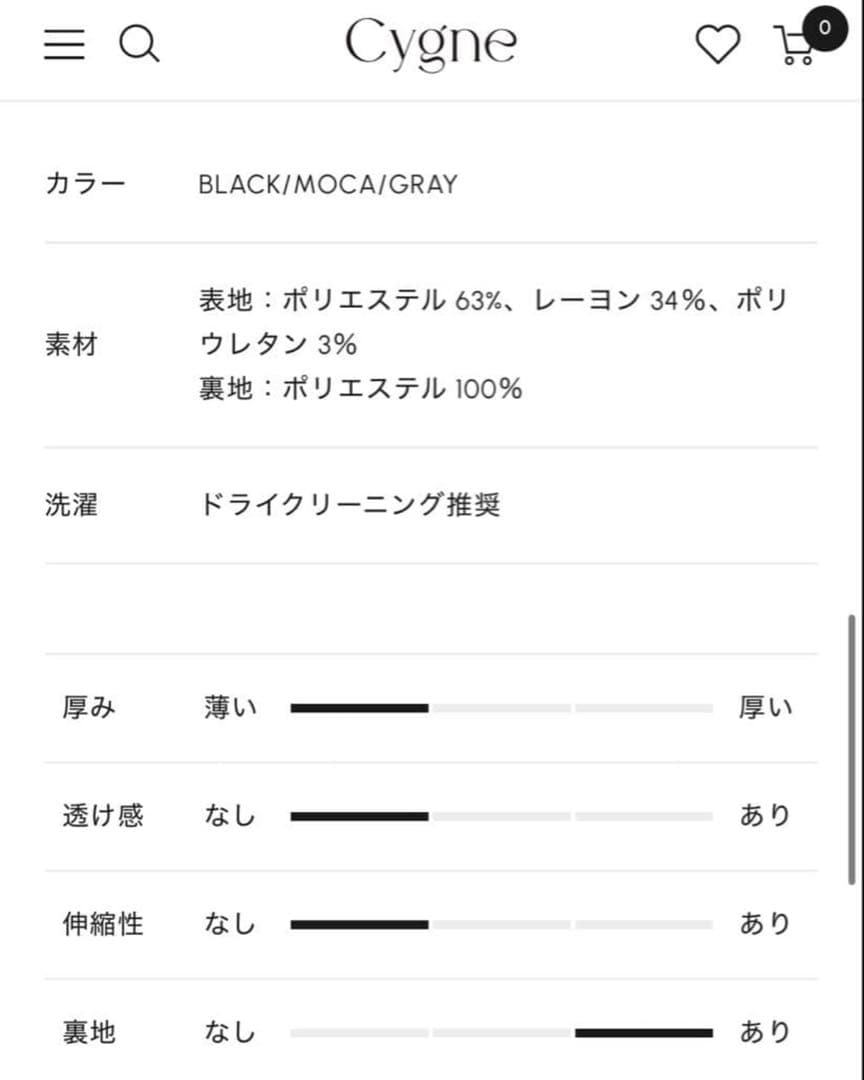Go to Cygne homepage logo

(x=431, y=44)
